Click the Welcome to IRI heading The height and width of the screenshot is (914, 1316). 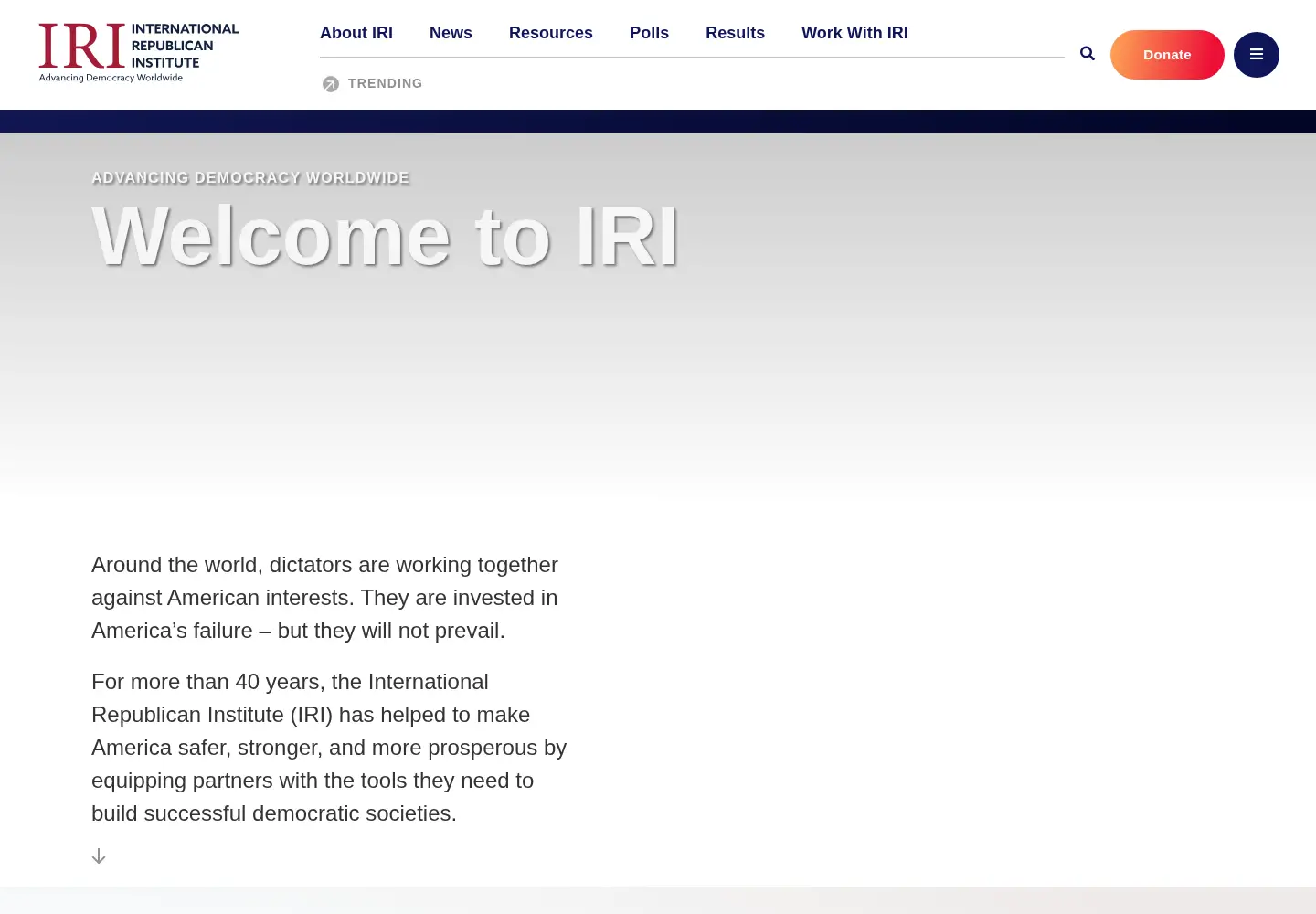(x=385, y=236)
